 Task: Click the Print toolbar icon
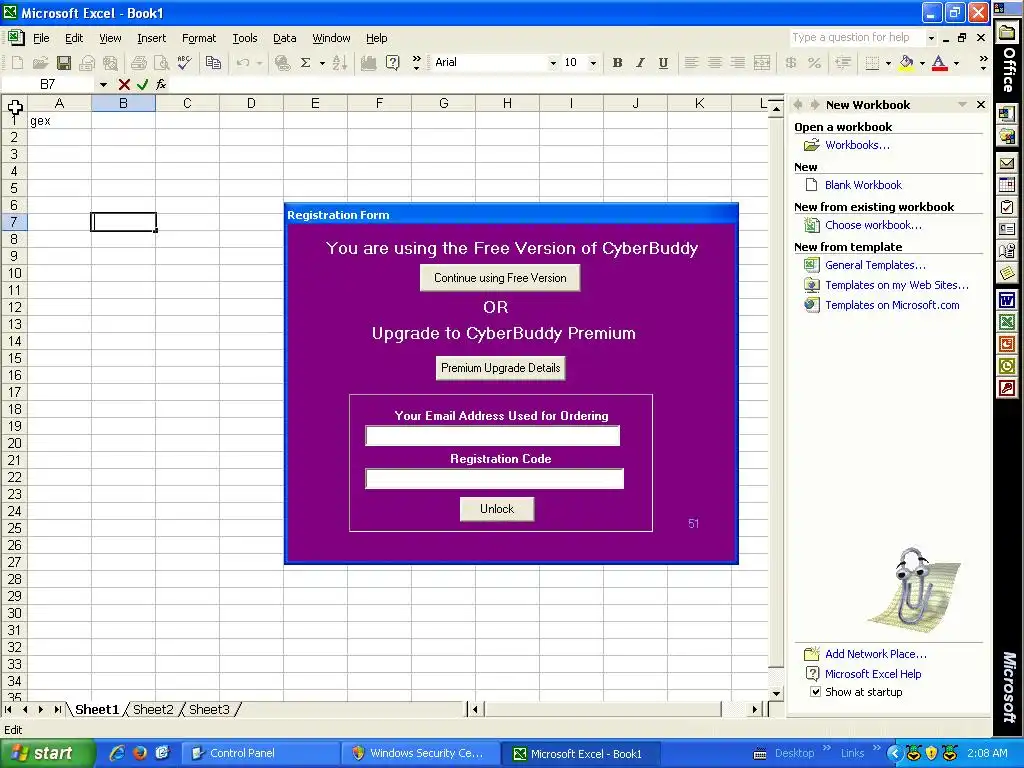tap(138, 63)
